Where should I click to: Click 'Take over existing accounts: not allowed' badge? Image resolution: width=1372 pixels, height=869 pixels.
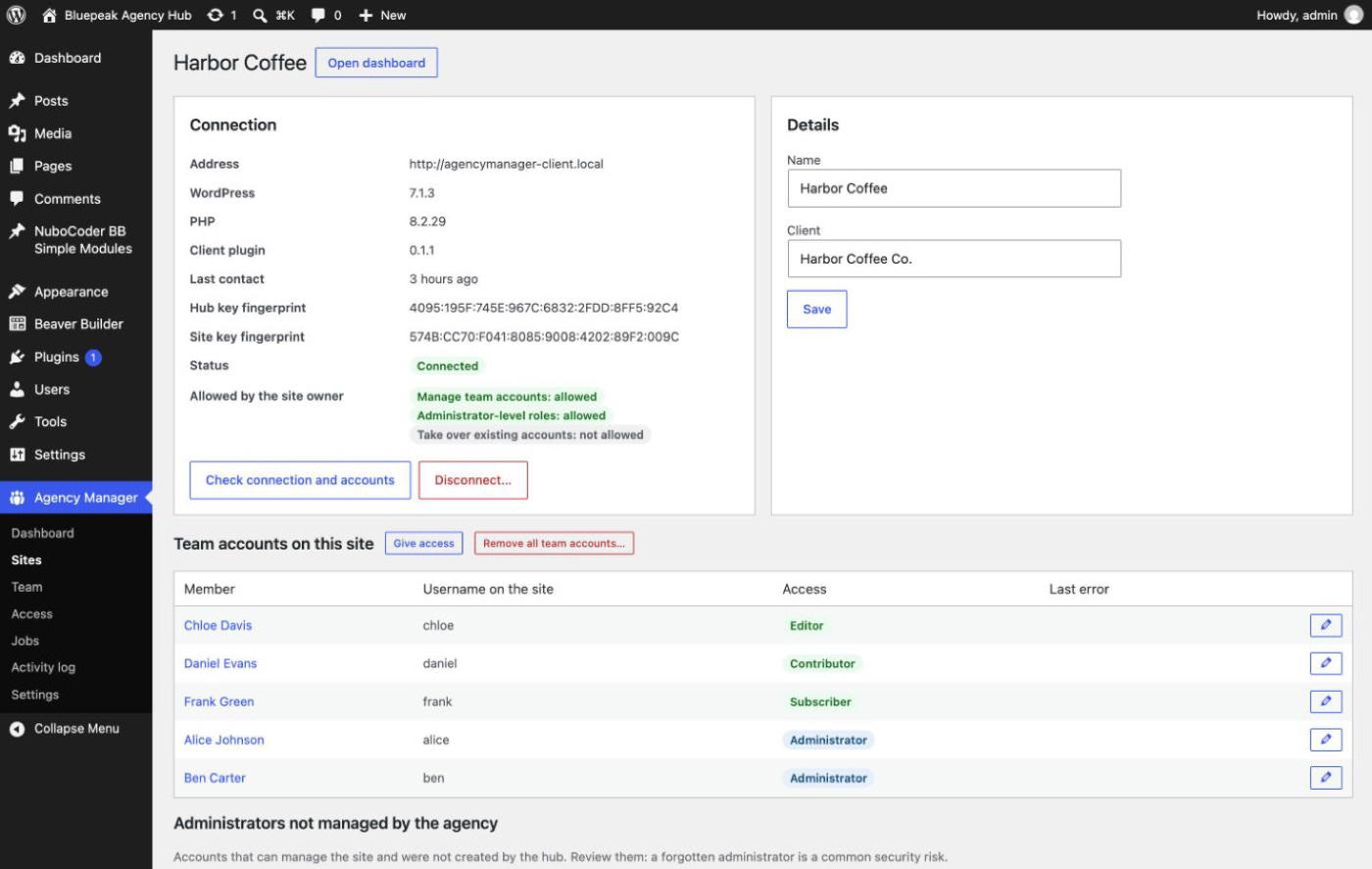coord(530,435)
